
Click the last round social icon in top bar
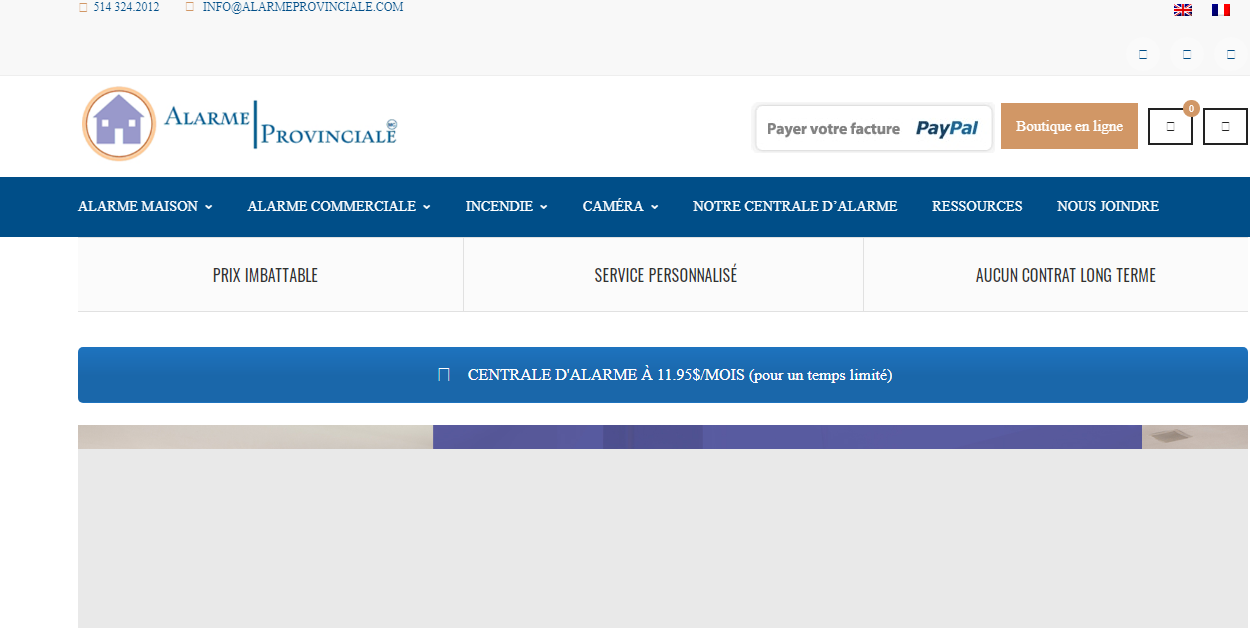point(1231,54)
